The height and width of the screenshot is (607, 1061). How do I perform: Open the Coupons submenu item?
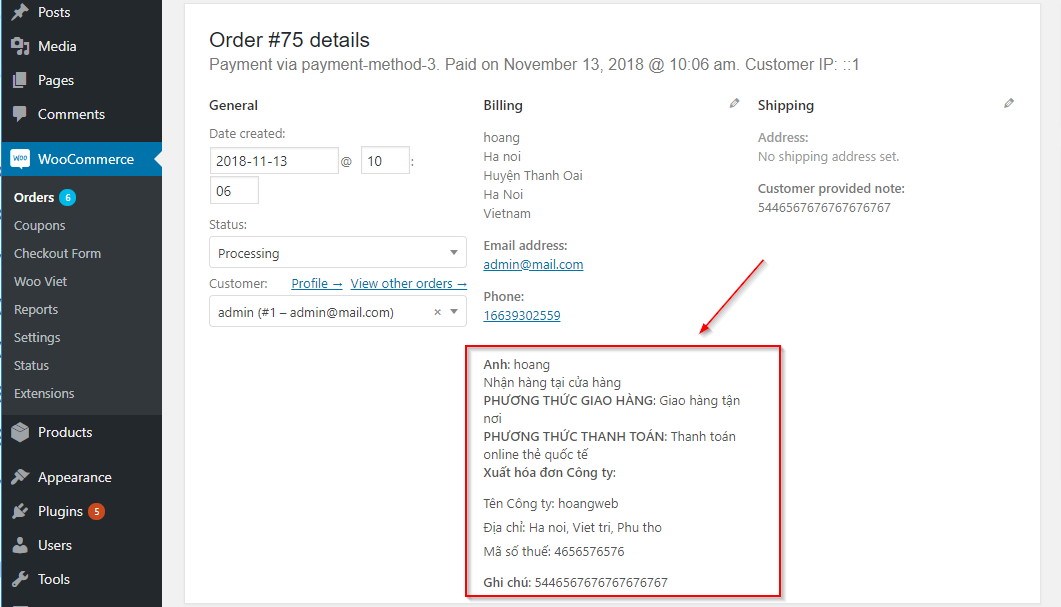[40, 226]
